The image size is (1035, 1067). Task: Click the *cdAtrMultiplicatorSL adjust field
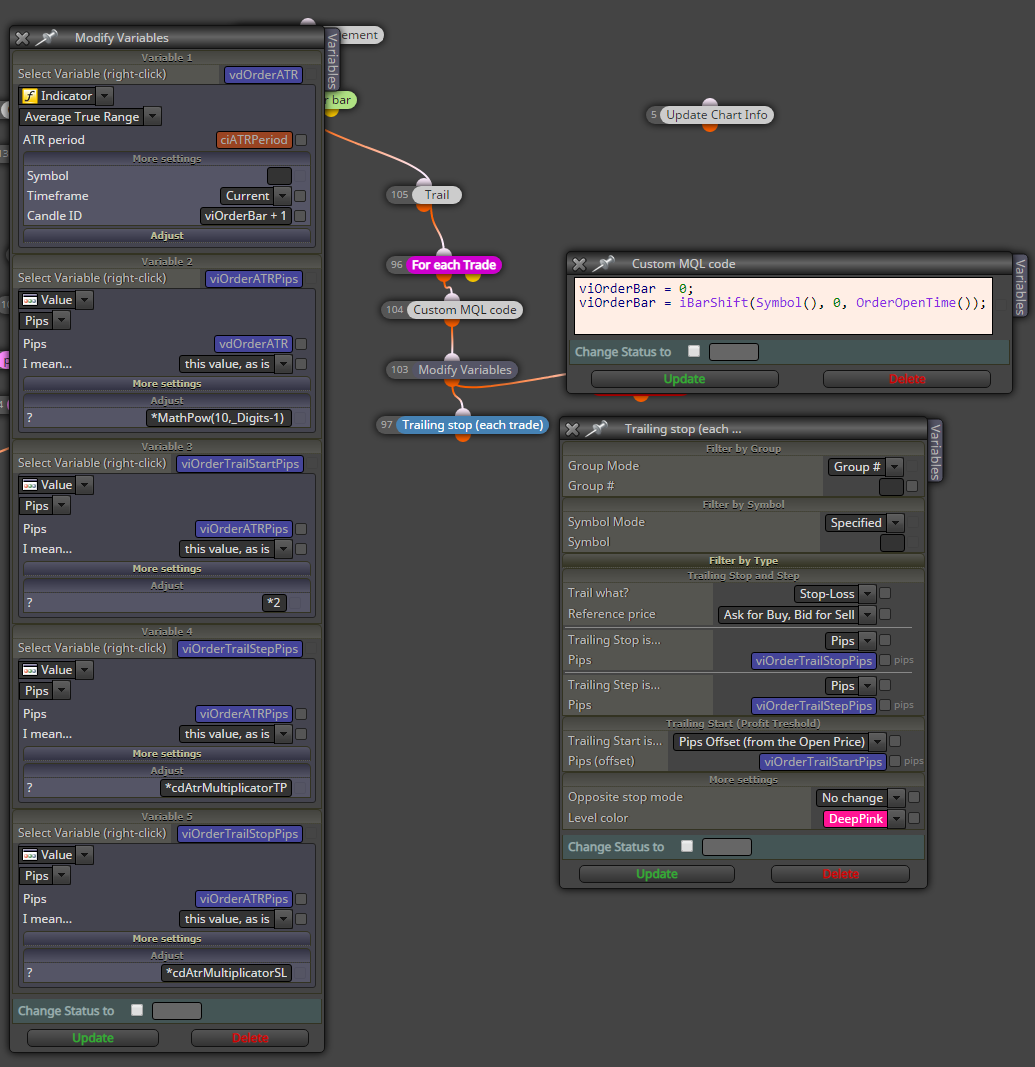(227, 973)
